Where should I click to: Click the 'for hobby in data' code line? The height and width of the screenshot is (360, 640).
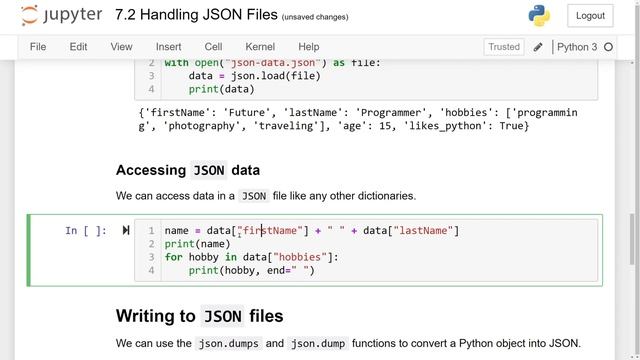click(x=251, y=257)
